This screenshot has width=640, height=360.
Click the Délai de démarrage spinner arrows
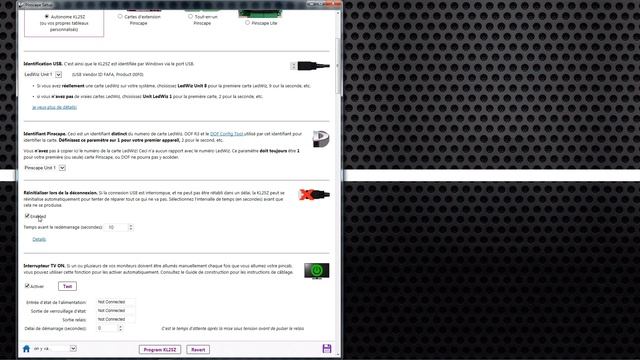(x=120, y=328)
